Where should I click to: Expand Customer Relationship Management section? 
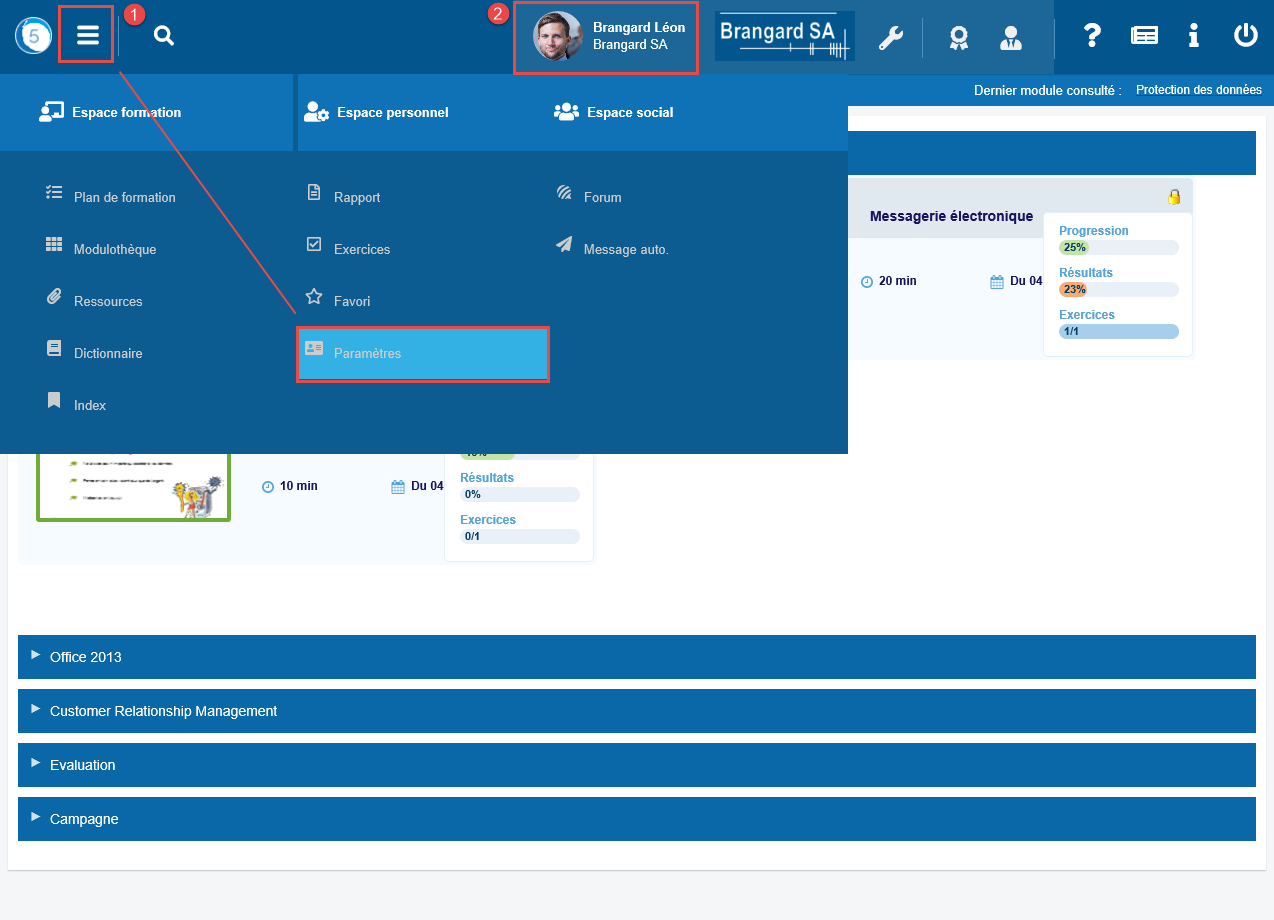tap(163, 711)
